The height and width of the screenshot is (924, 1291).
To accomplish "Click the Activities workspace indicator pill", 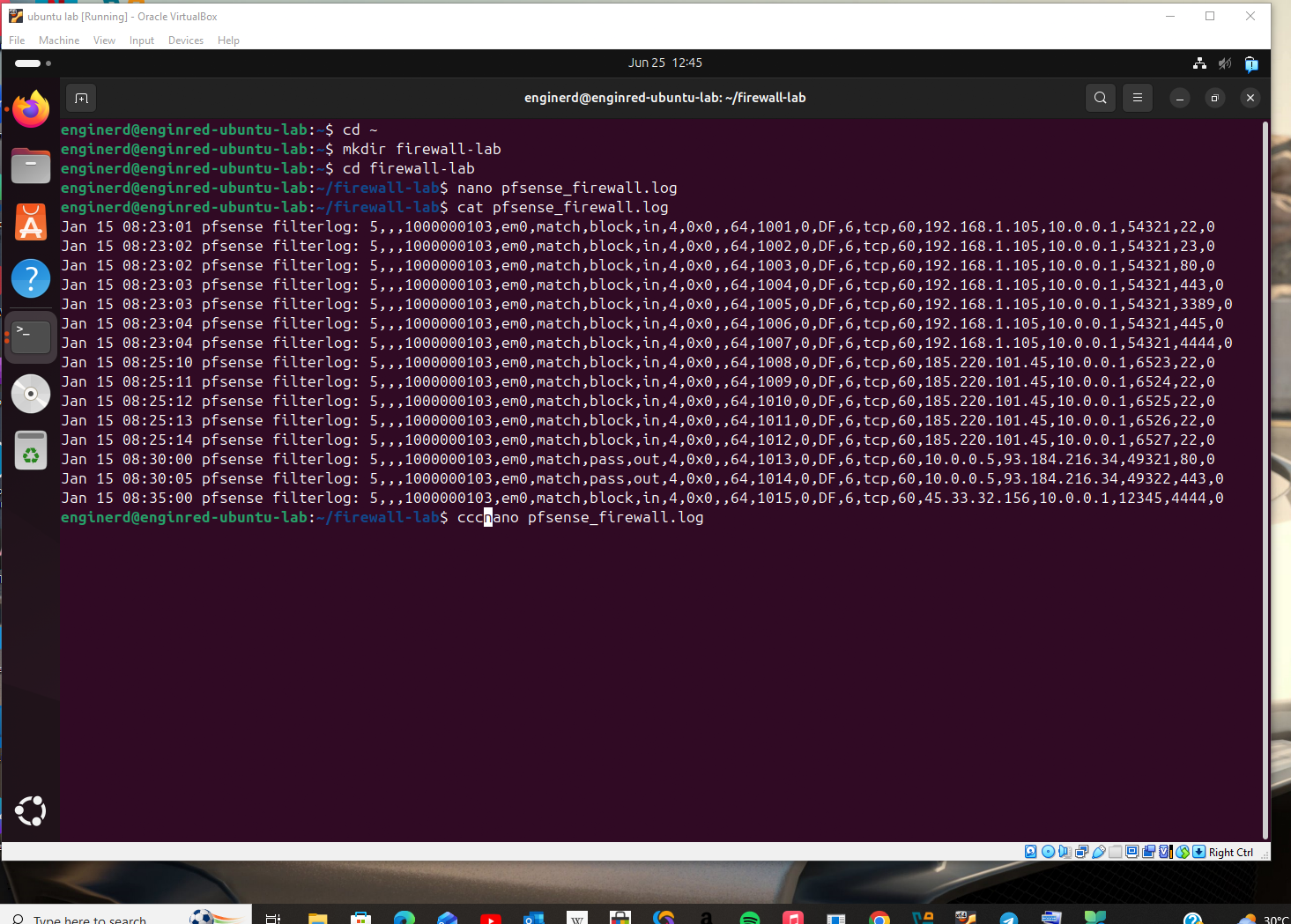I will tap(28, 63).
